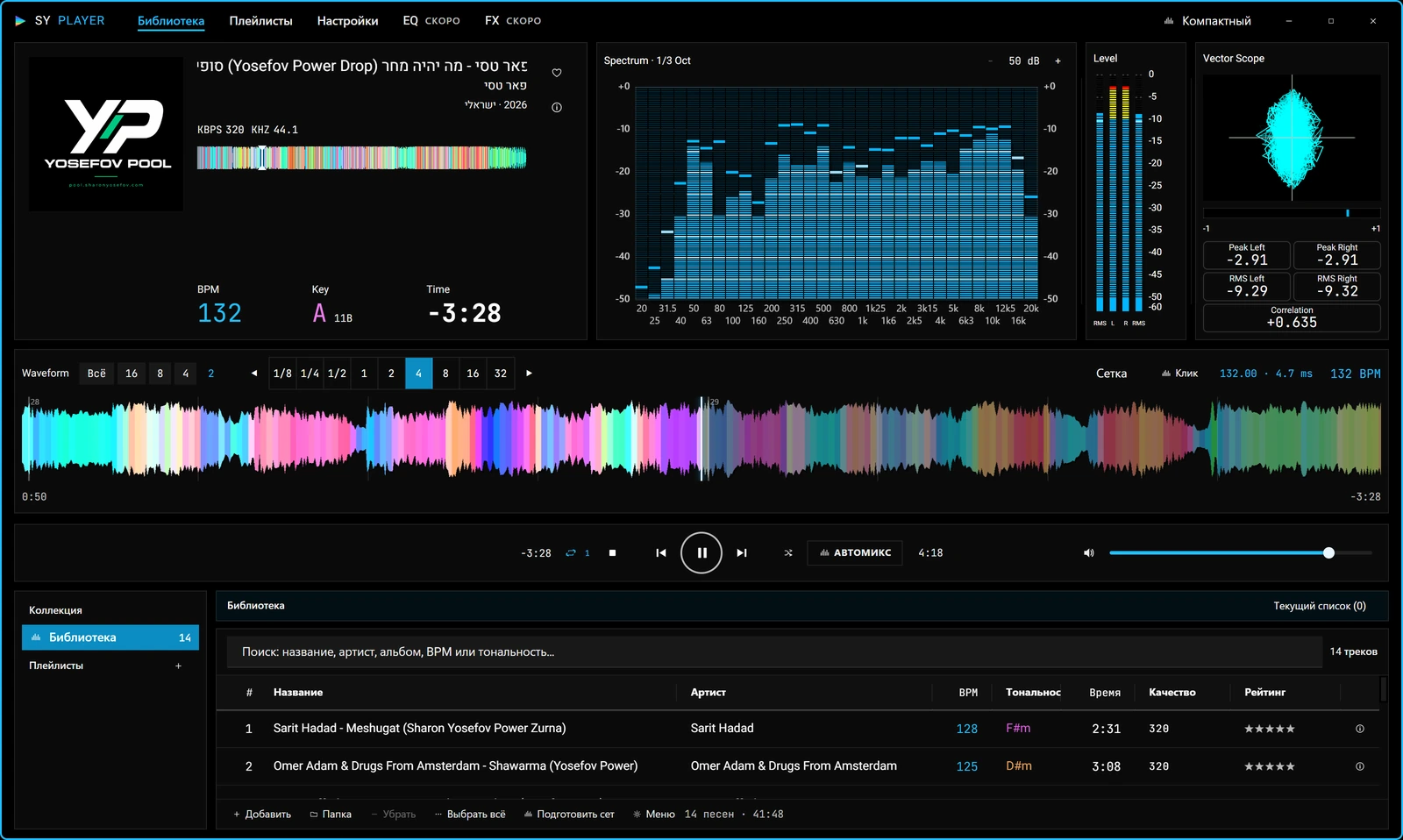Open Библиотека tab in top bar

point(171,21)
